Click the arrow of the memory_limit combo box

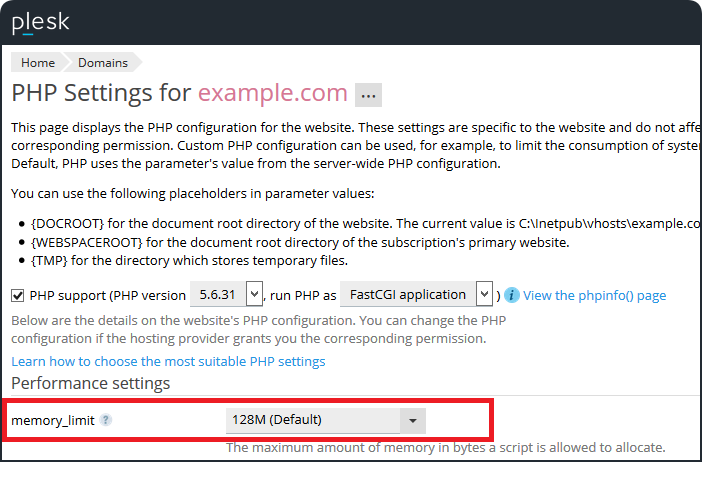point(412,420)
